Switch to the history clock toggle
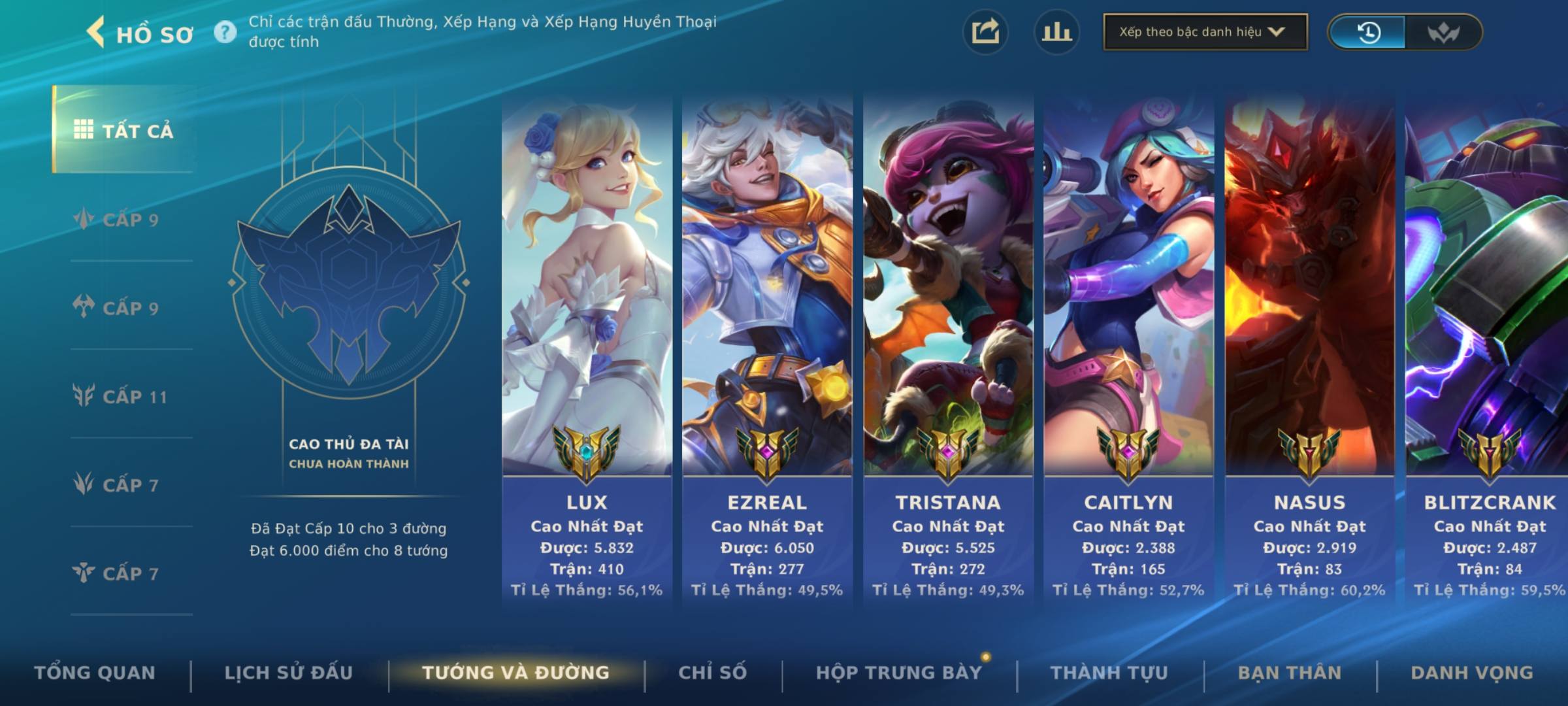Screen dimensions: 1568x706 (1368, 32)
